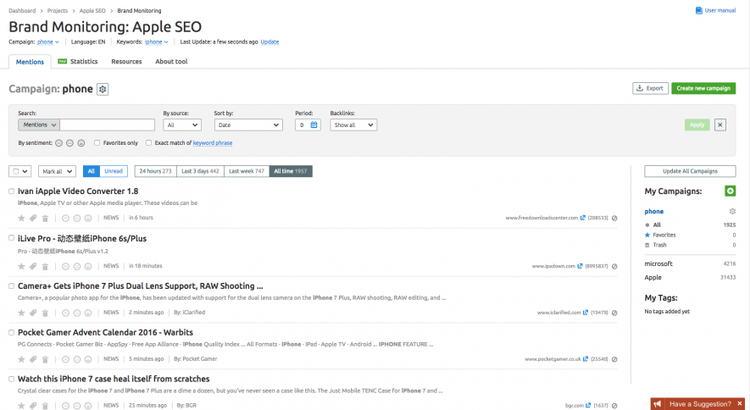Open the 'By source' All dropdown
This screenshot has height=410, width=750.
[182, 125]
